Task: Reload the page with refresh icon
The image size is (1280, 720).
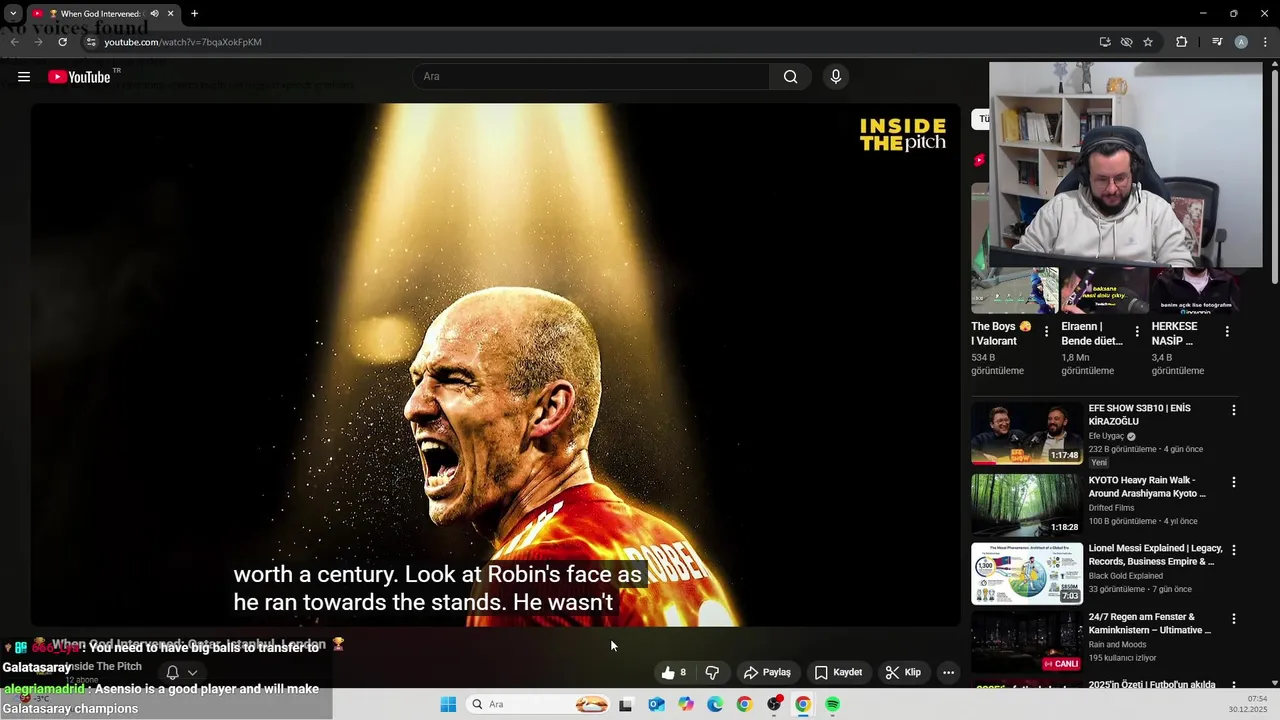Action: point(62,42)
